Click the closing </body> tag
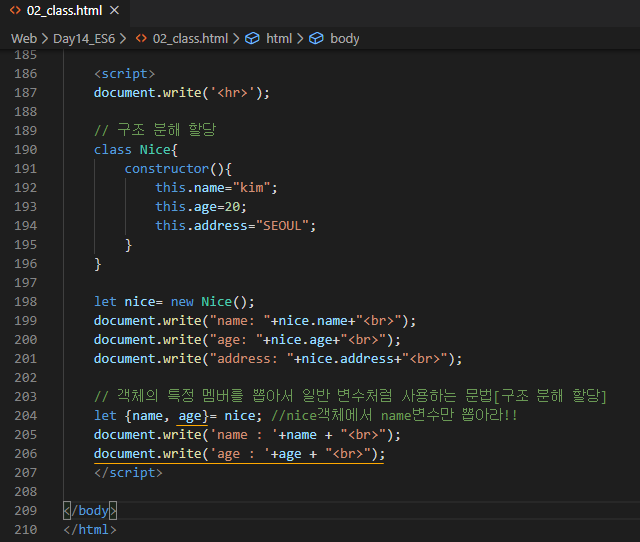This screenshot has width=640, height=542. 90,511
